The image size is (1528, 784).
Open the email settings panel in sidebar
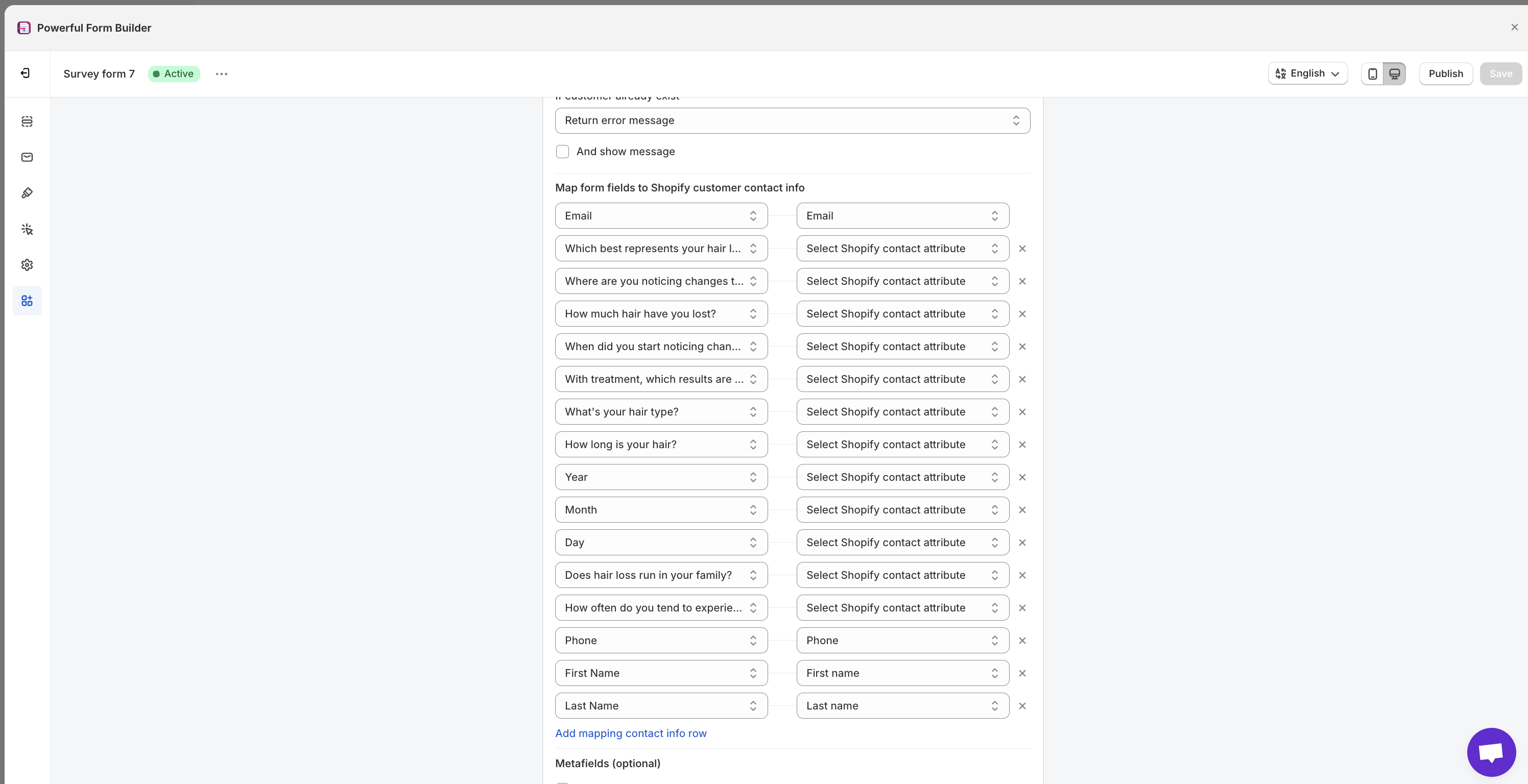pyautogui.click(x=27, y=157)
